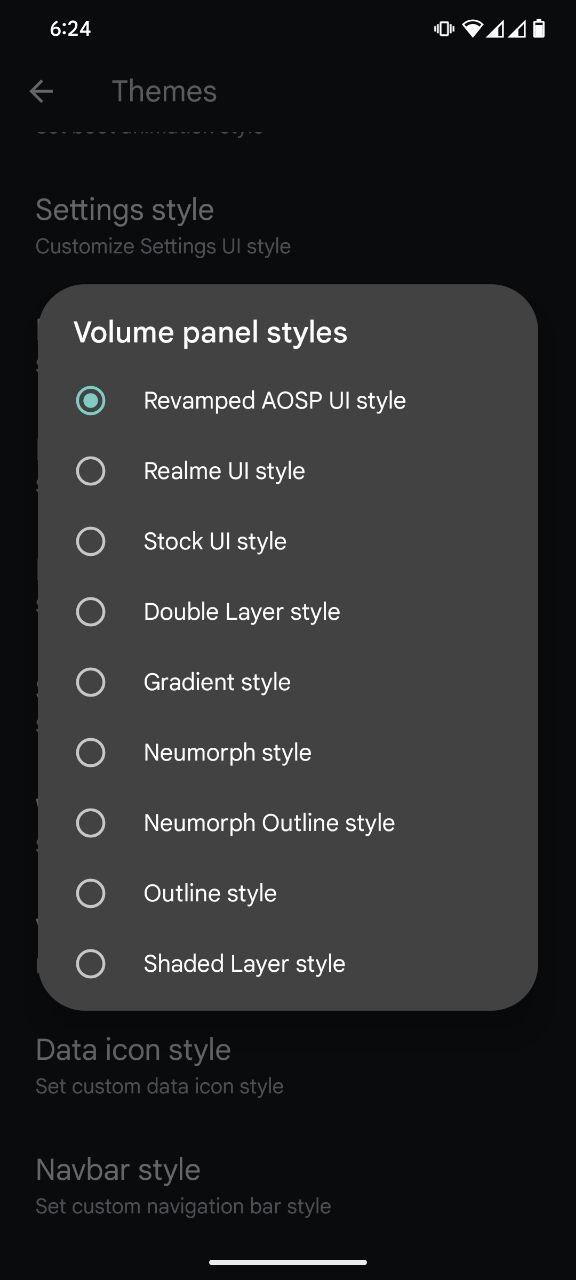
Task: Choose Outline style option
Action: point(287,893)
